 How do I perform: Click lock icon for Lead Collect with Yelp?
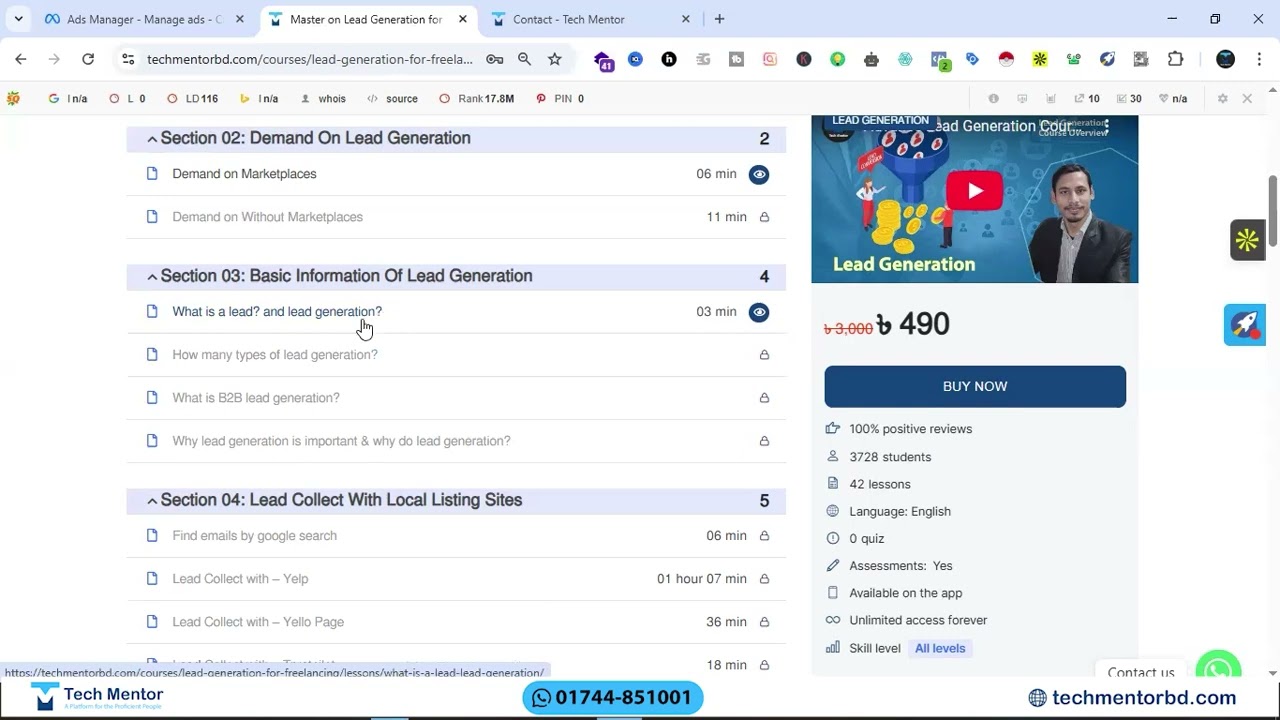coord(764,579)
